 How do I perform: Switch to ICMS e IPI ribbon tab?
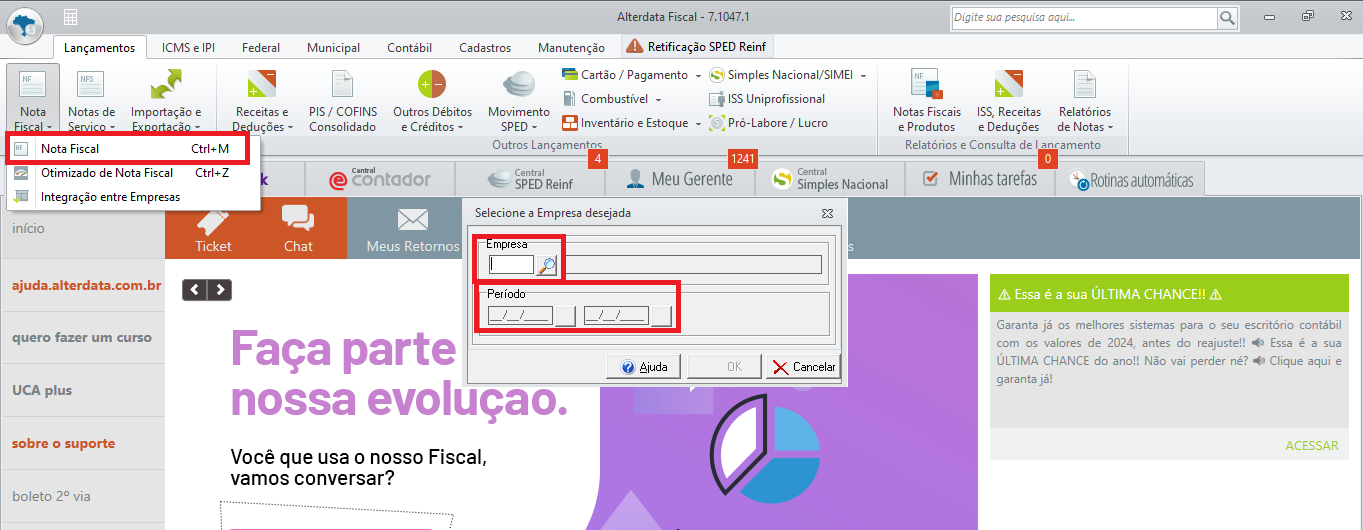coord(188,47)
